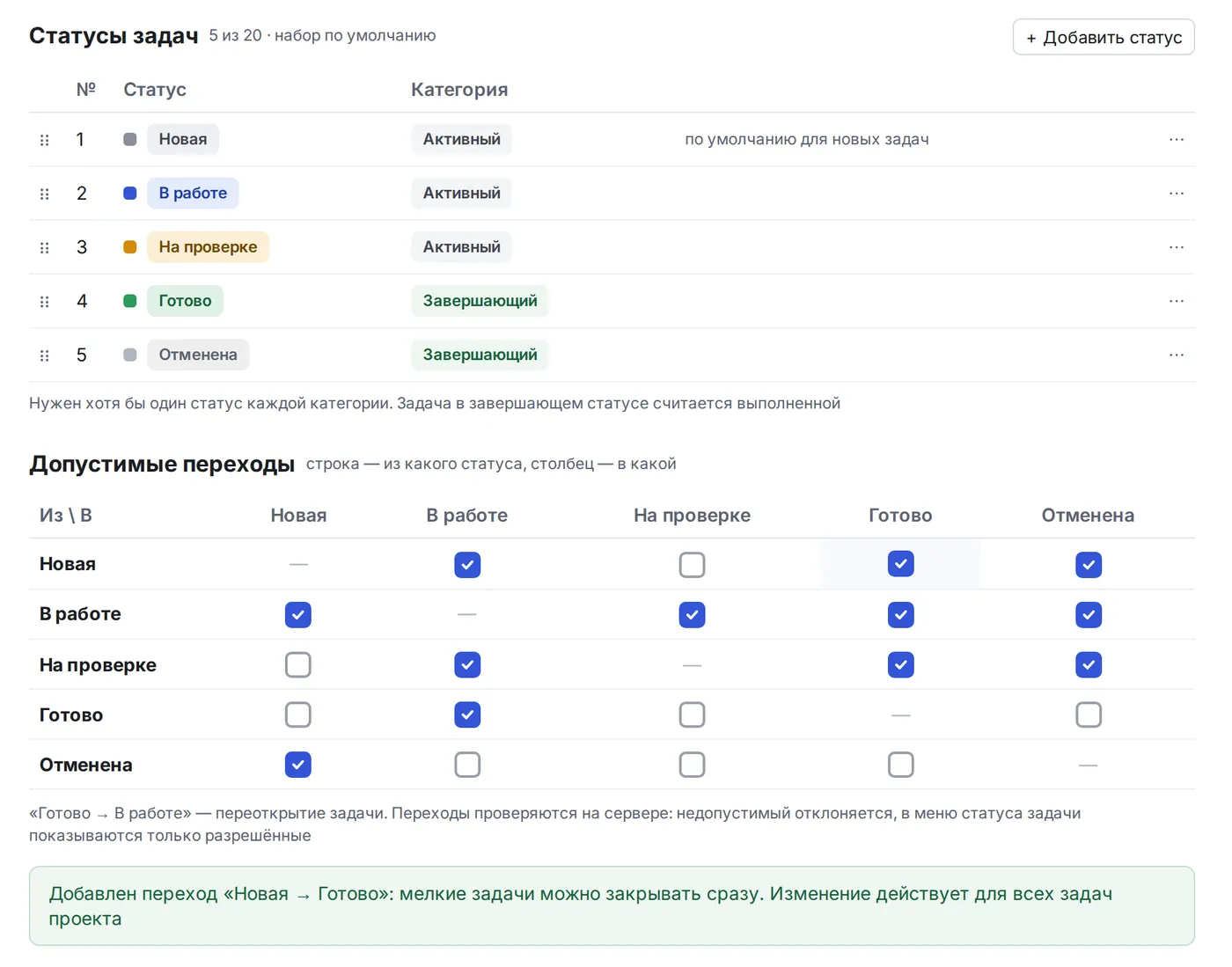Click the blue color swatch of В работе
Viewport: 1232px width, 967px height.
(x=130, y=193)
